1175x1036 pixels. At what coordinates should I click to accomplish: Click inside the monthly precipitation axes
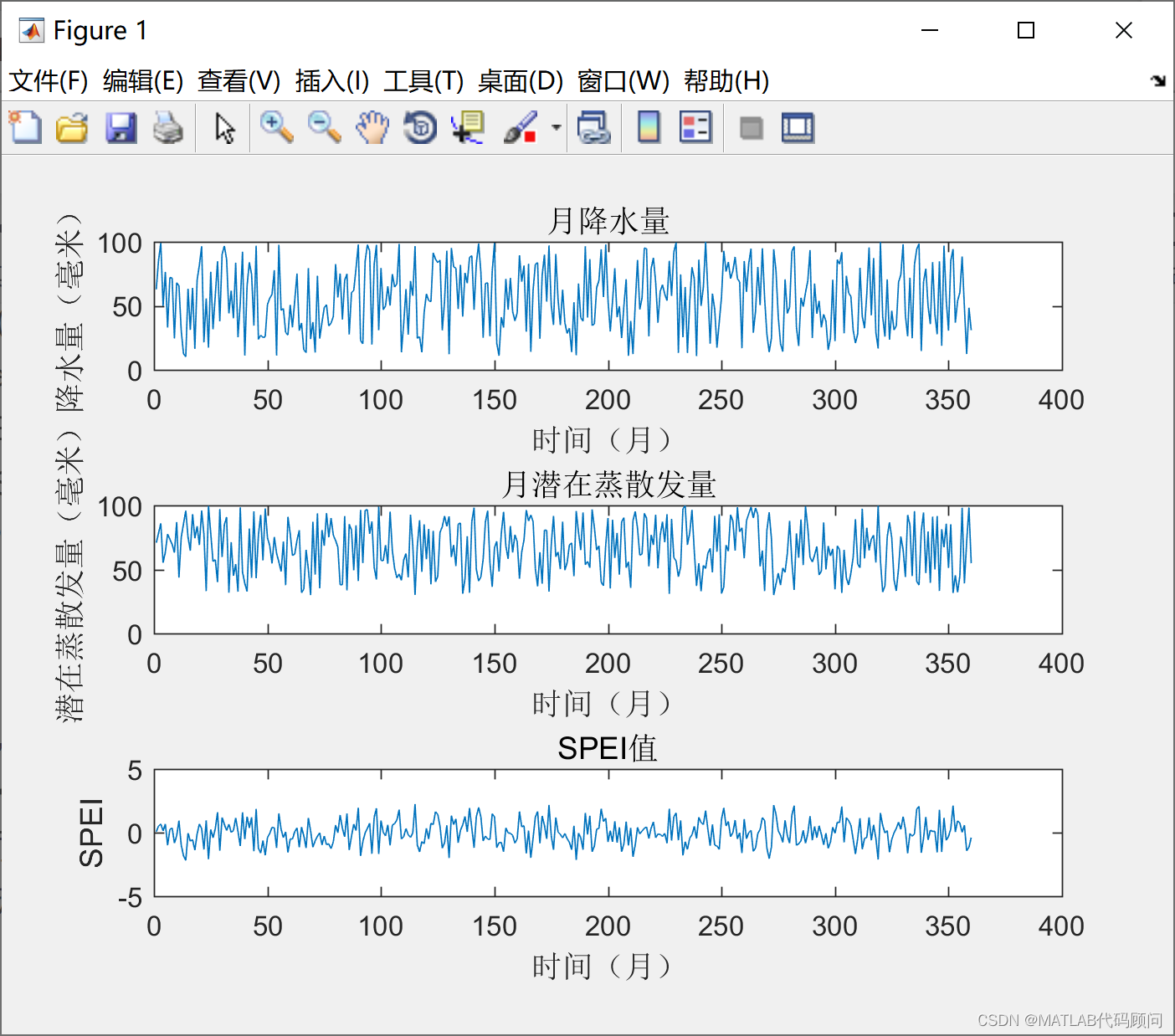(x=608, y=306)
